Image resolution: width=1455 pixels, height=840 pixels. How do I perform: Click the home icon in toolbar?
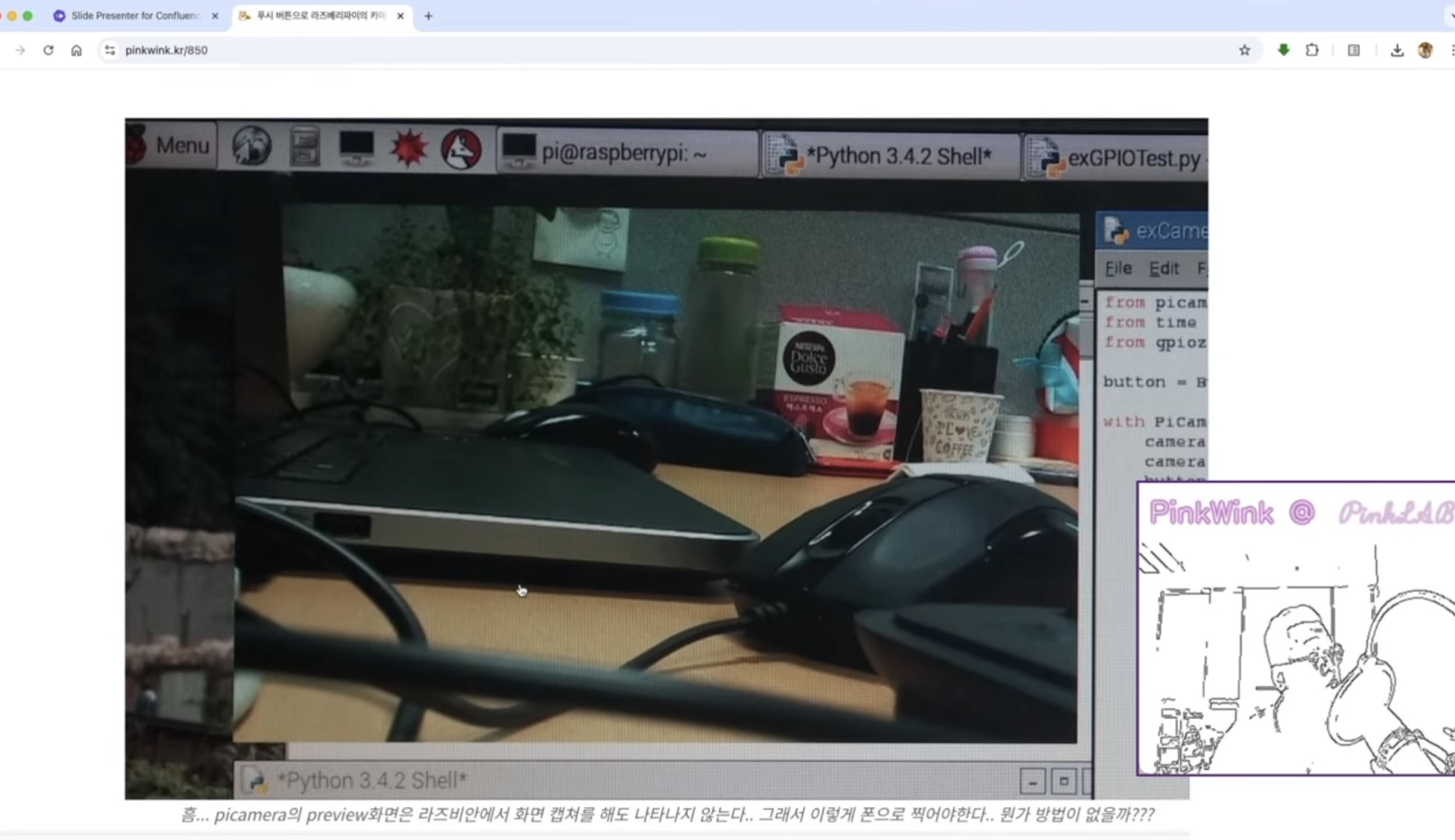pos(76,50)
